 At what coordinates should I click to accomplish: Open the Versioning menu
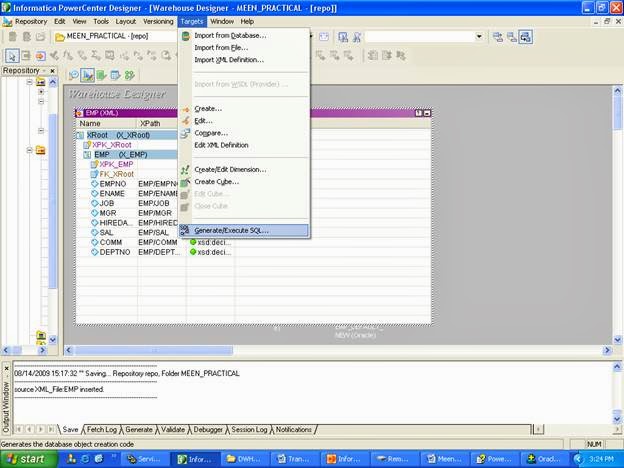[x=158, y=21]
